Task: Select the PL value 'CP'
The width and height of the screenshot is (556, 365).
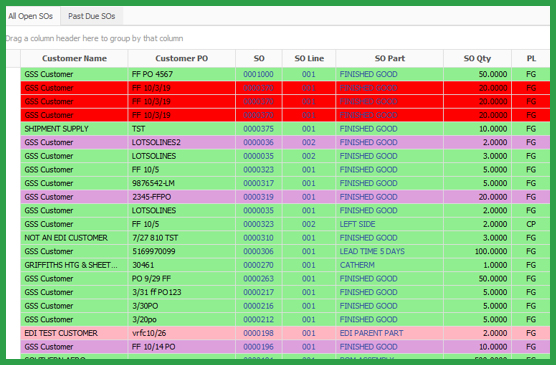Action: [x=531, y=224]
